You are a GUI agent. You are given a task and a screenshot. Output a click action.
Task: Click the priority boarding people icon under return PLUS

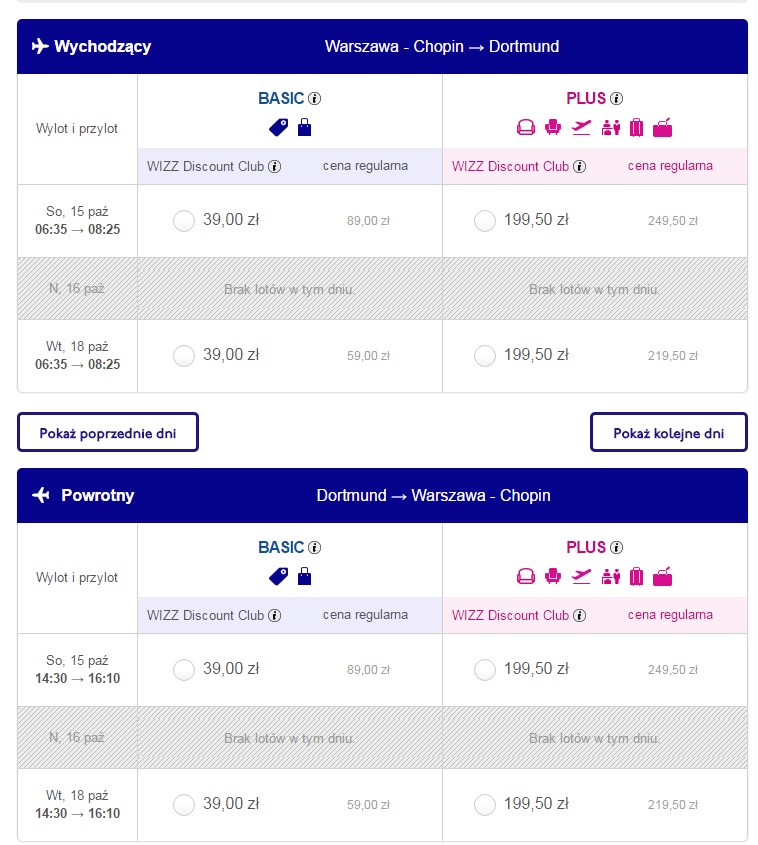coord(610,577)
